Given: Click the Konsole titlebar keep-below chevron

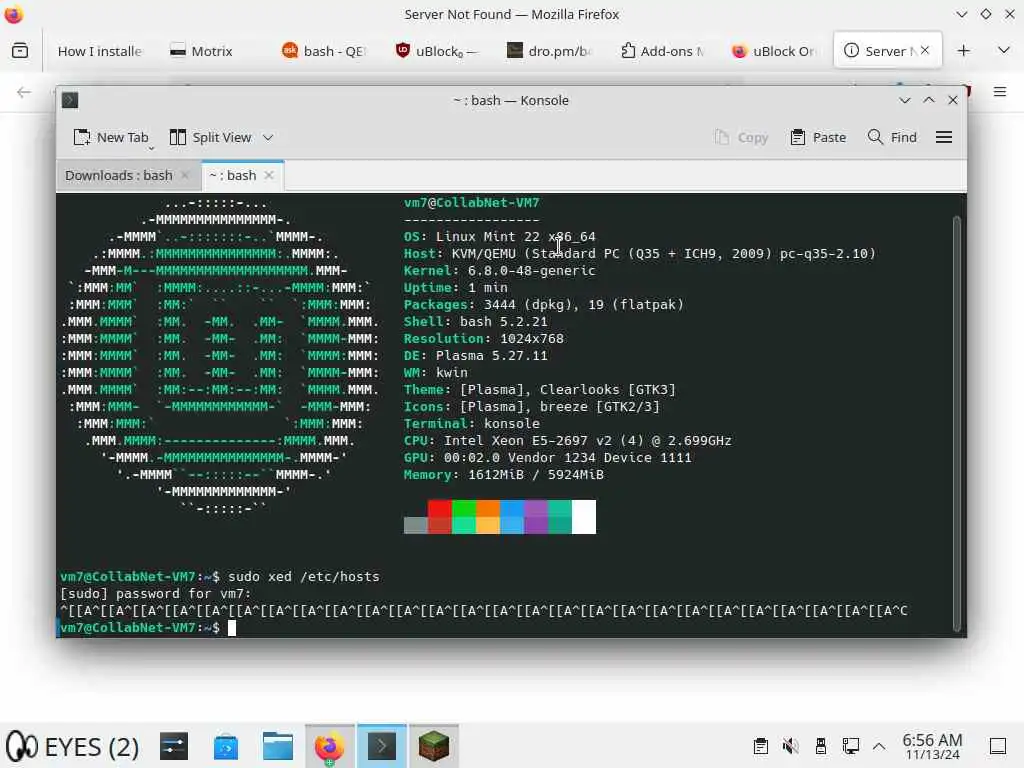Looking at the screenshot, I should pyautogui.click(x=904, y=100).
